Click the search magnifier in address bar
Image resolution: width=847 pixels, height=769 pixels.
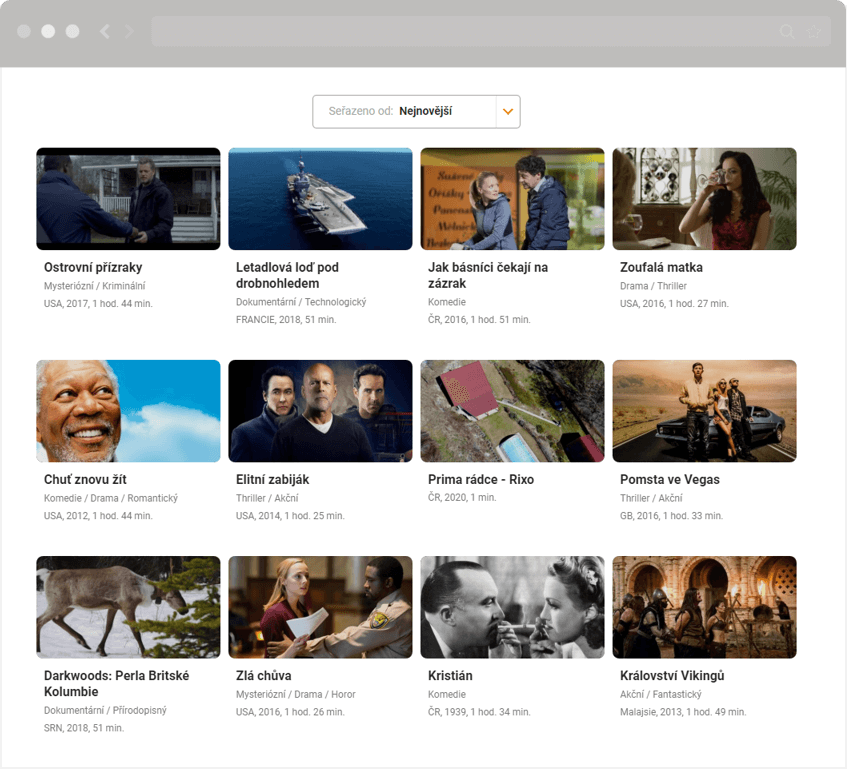pyautogui.click(x=787, y=31)
